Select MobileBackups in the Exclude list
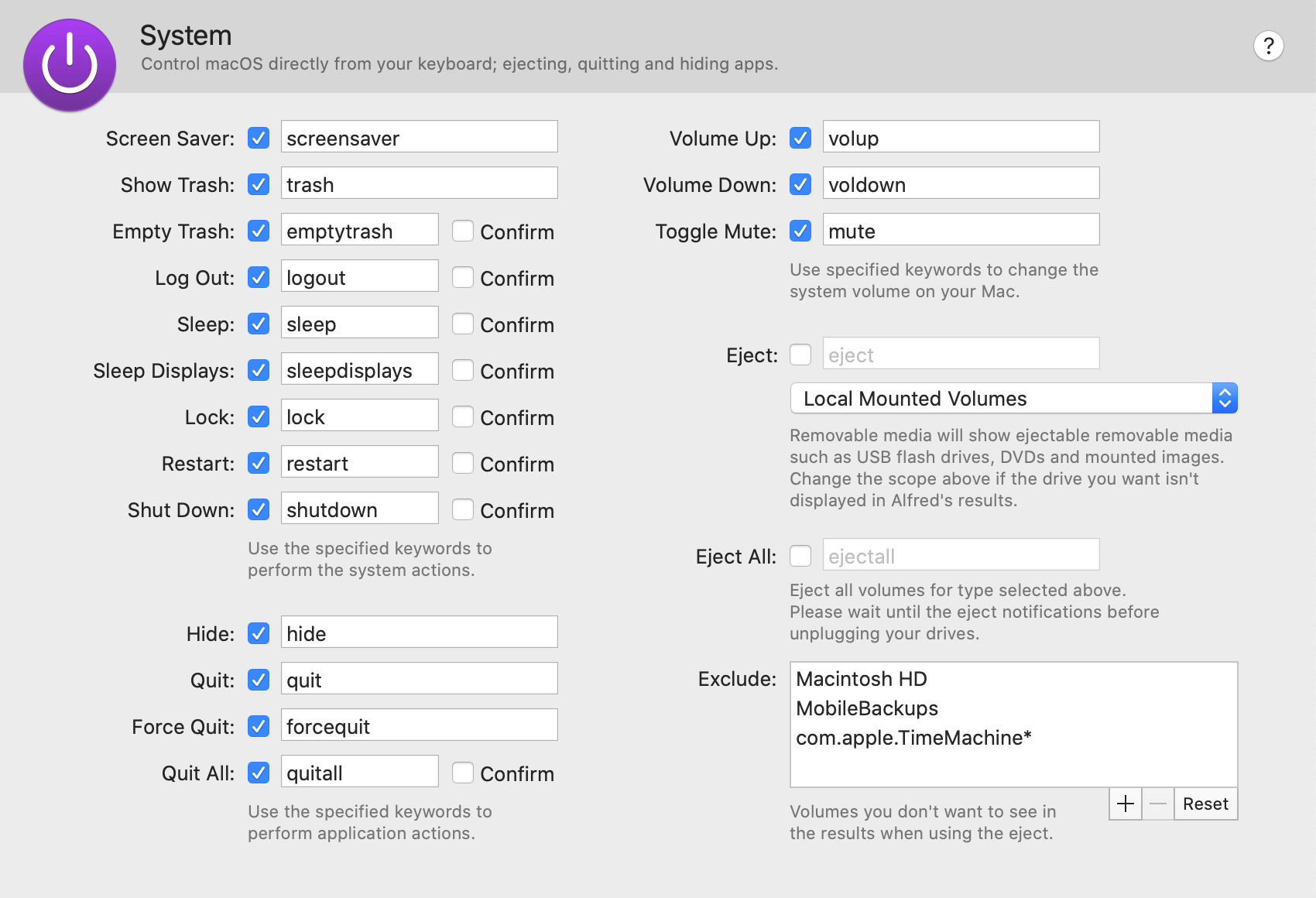 click(x=867, y=708)
